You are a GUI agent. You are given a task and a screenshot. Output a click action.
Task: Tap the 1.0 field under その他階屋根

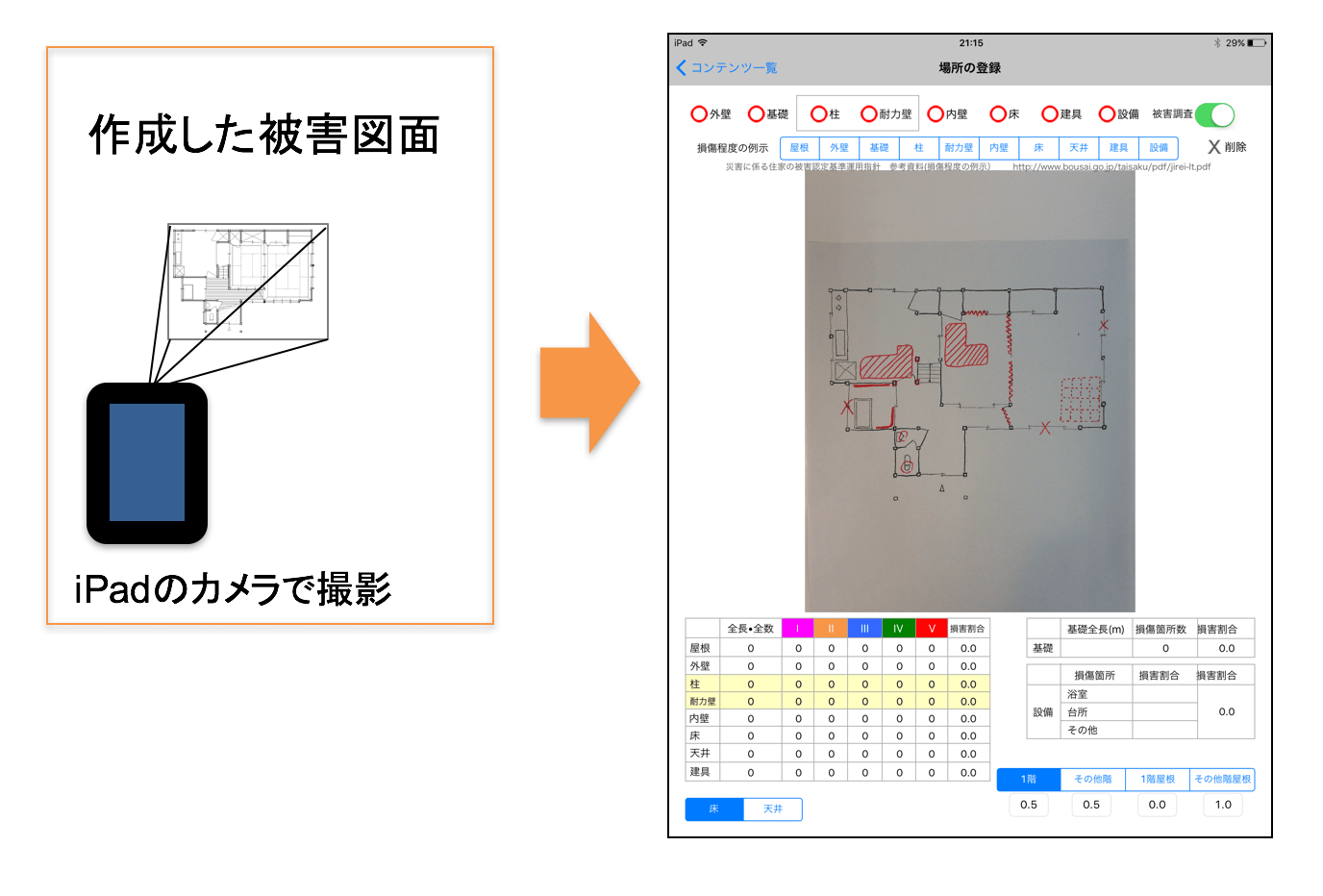tap(1222, 805)
